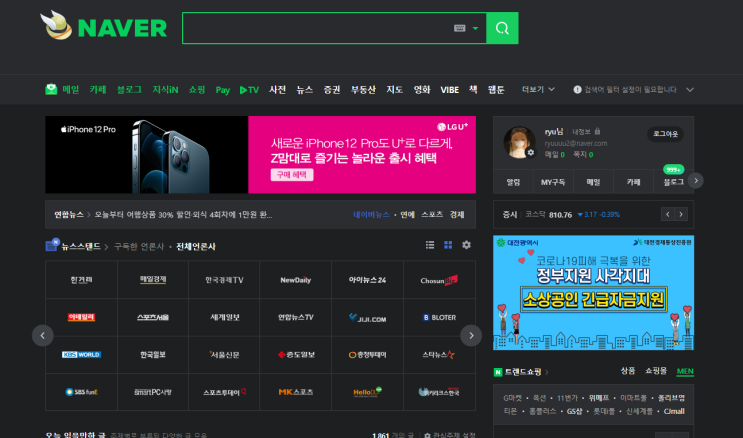Open the MK스포츠 press tile

[296, 392]
